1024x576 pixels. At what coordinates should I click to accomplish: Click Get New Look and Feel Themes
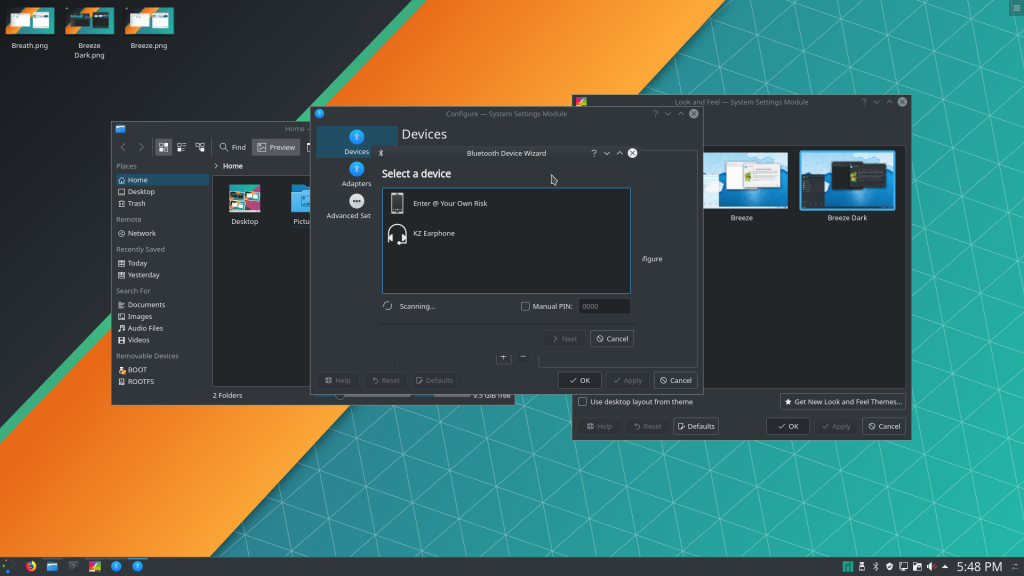pos(842,402)
